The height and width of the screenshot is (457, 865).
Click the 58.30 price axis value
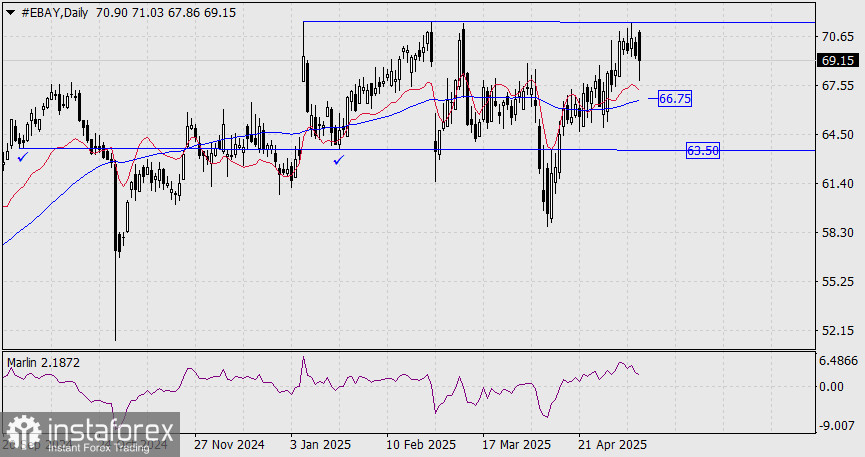(x=837, y=232)
